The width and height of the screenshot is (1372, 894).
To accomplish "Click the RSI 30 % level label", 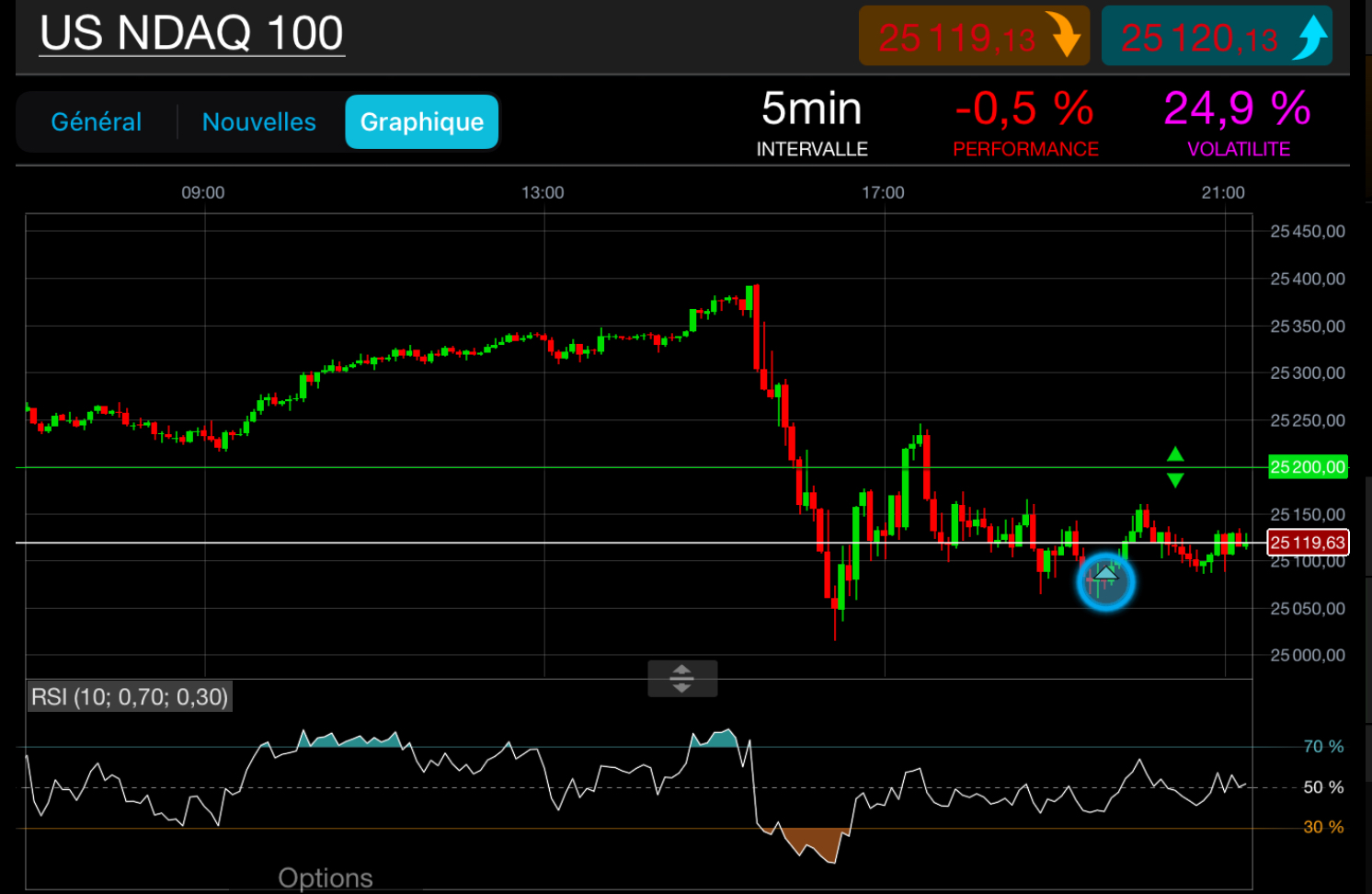I will tap(1324, 828).
